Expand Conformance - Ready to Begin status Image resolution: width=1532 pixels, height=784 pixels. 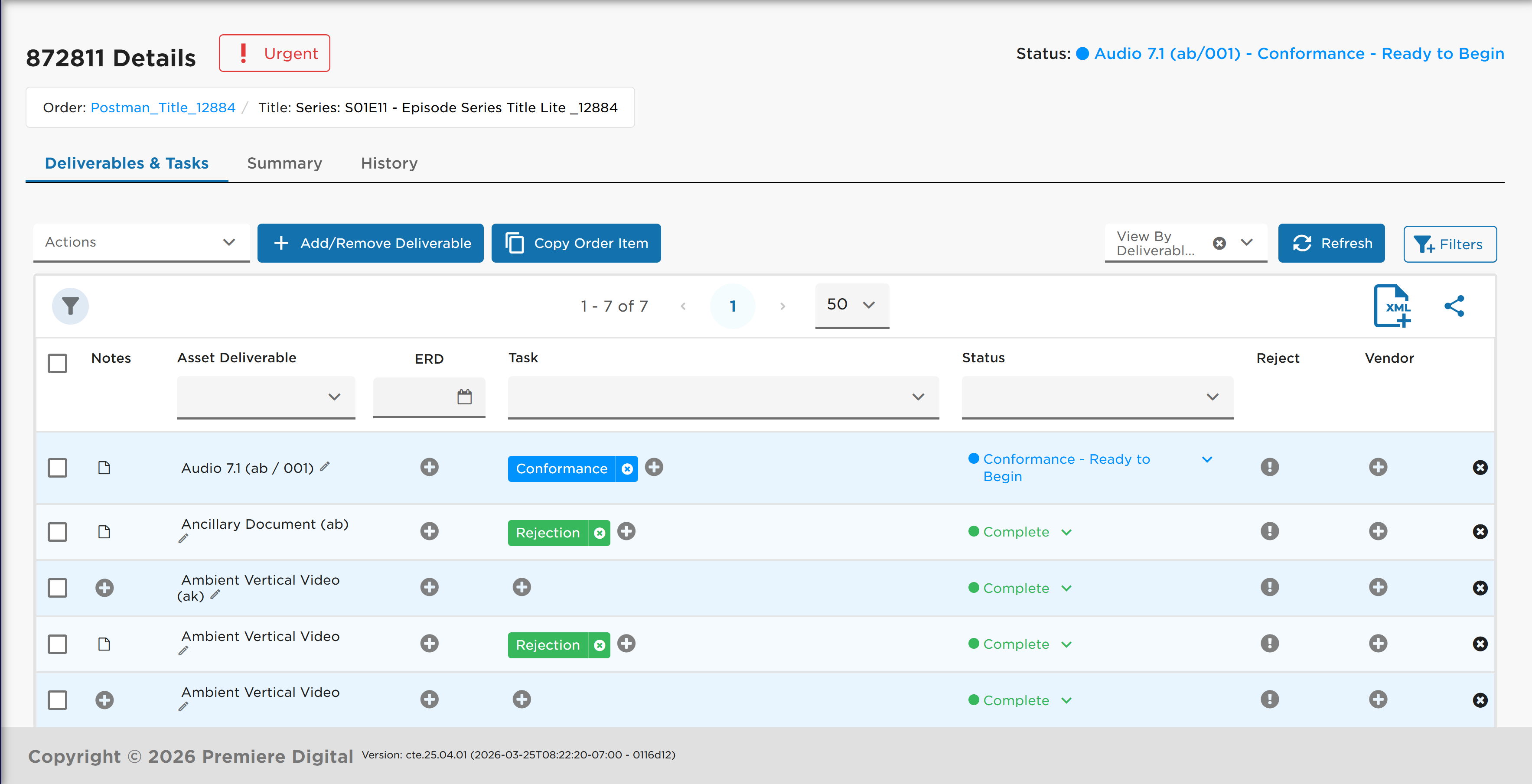(1207, 459)
